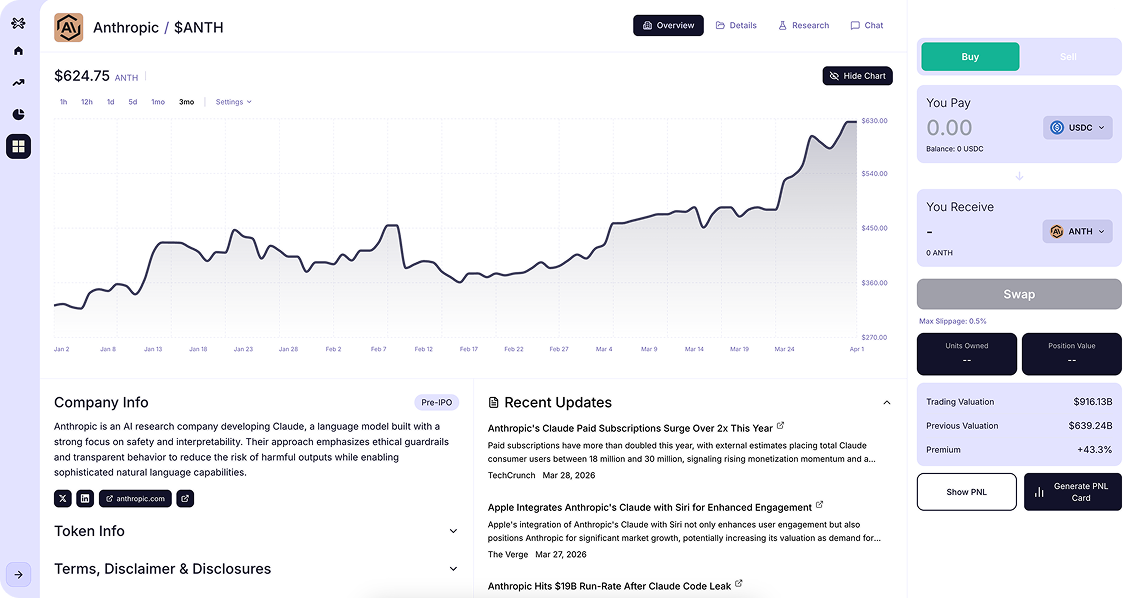The width and height of the screenshot is (1128, 598).
Task: Open external link icon beside Paid Subscriptions headline
Action: [781, 426]
